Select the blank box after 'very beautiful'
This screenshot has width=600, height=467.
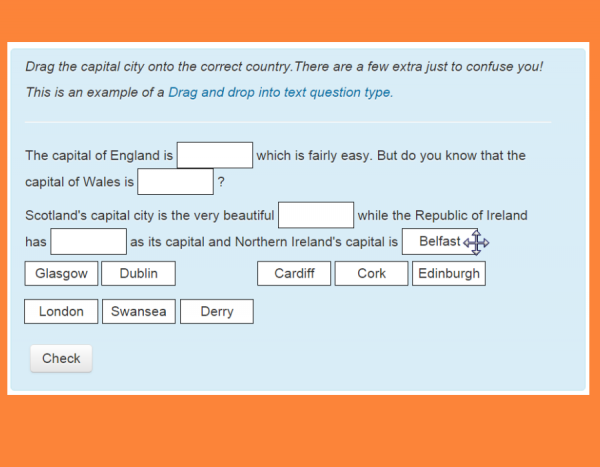pyautogui.click(x=316, y=215)
